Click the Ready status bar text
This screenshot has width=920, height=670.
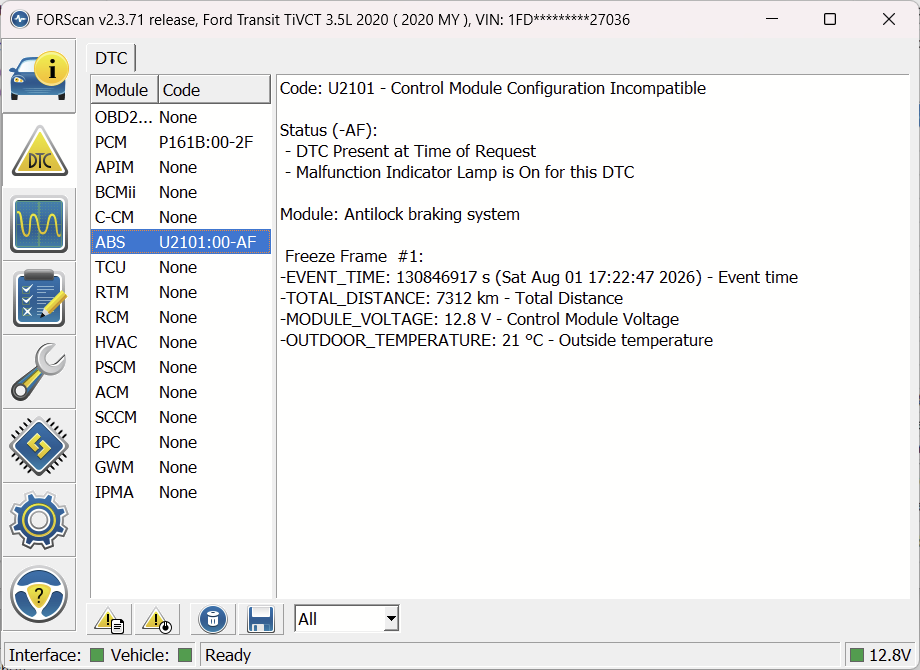228,655
